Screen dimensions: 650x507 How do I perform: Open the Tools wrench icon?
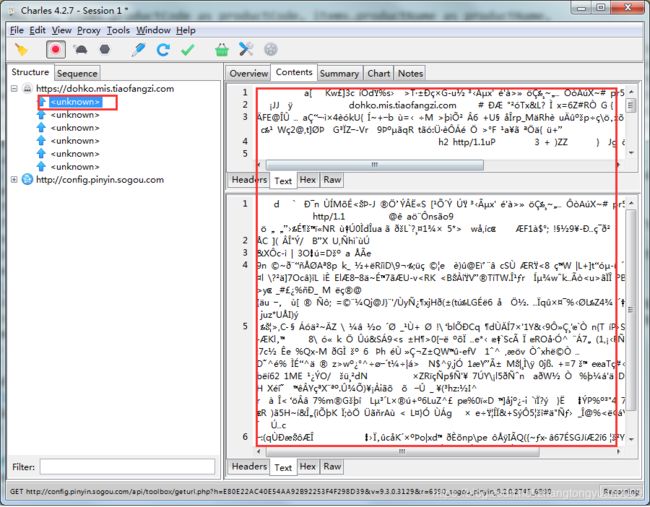tap(246, 50)
